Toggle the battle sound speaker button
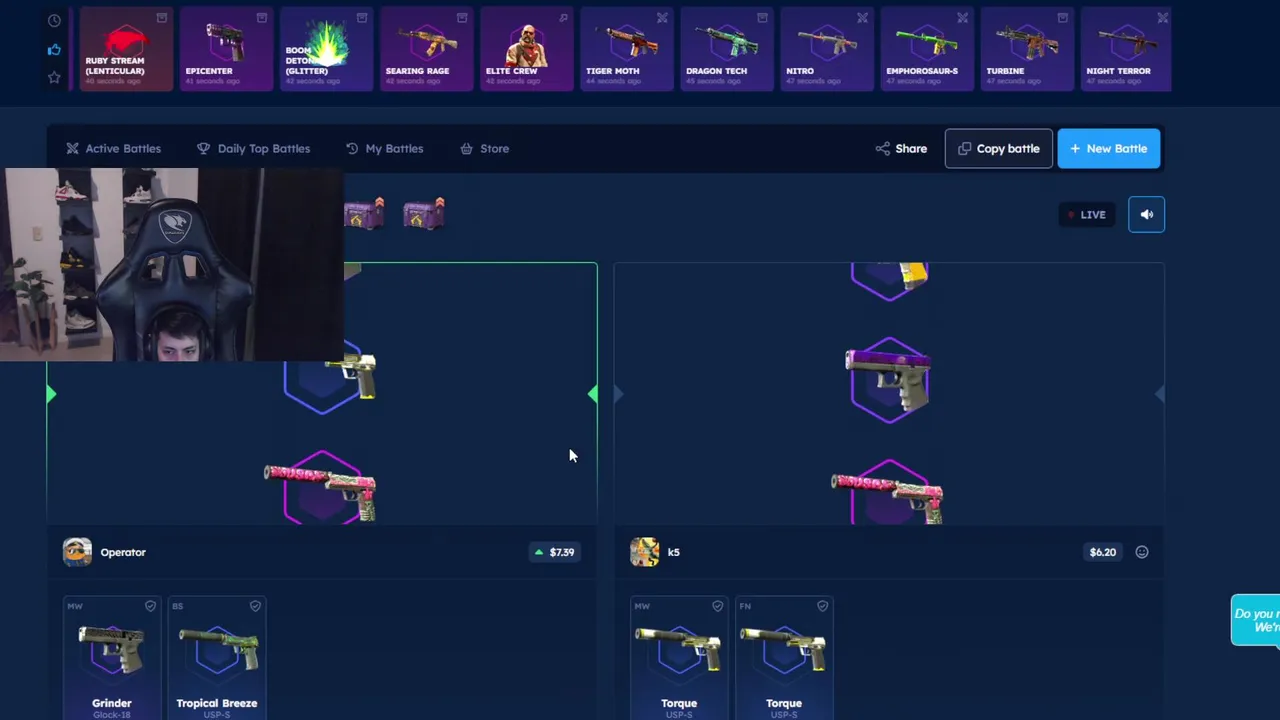 1146,214
